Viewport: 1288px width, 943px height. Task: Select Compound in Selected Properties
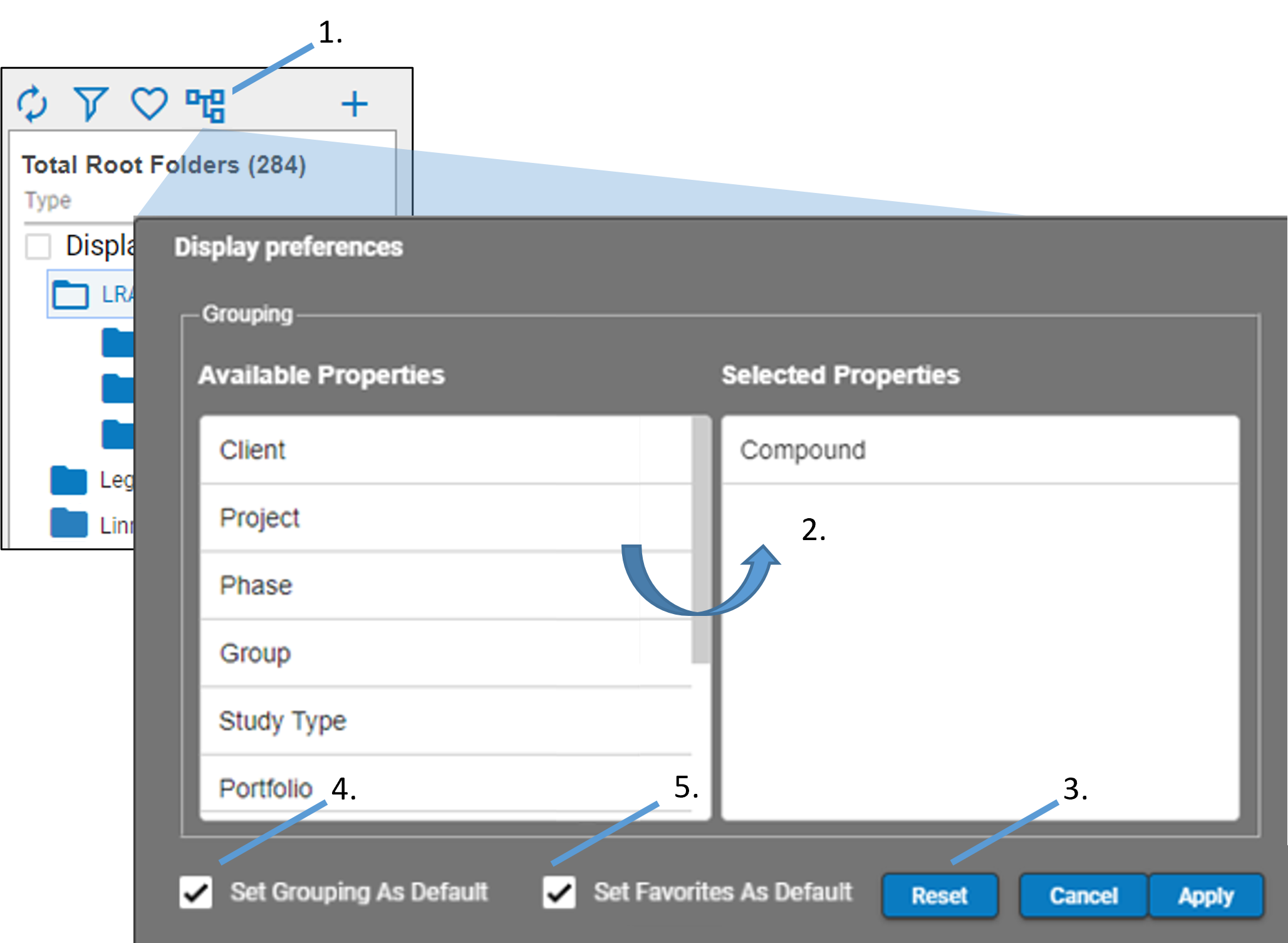(x=803, y=450)
